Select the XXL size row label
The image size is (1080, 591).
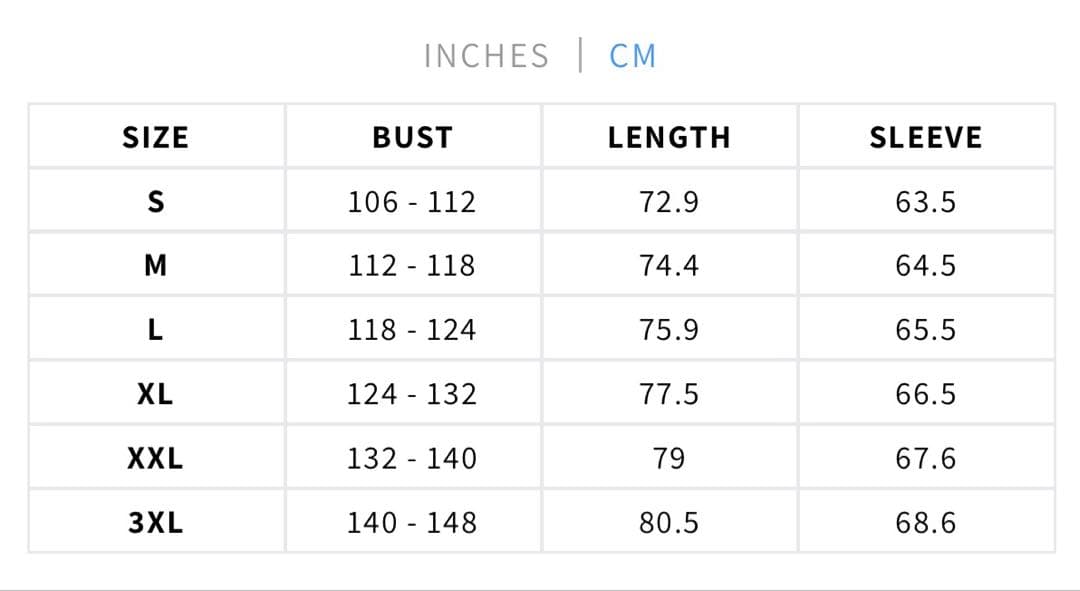[155, 458]
